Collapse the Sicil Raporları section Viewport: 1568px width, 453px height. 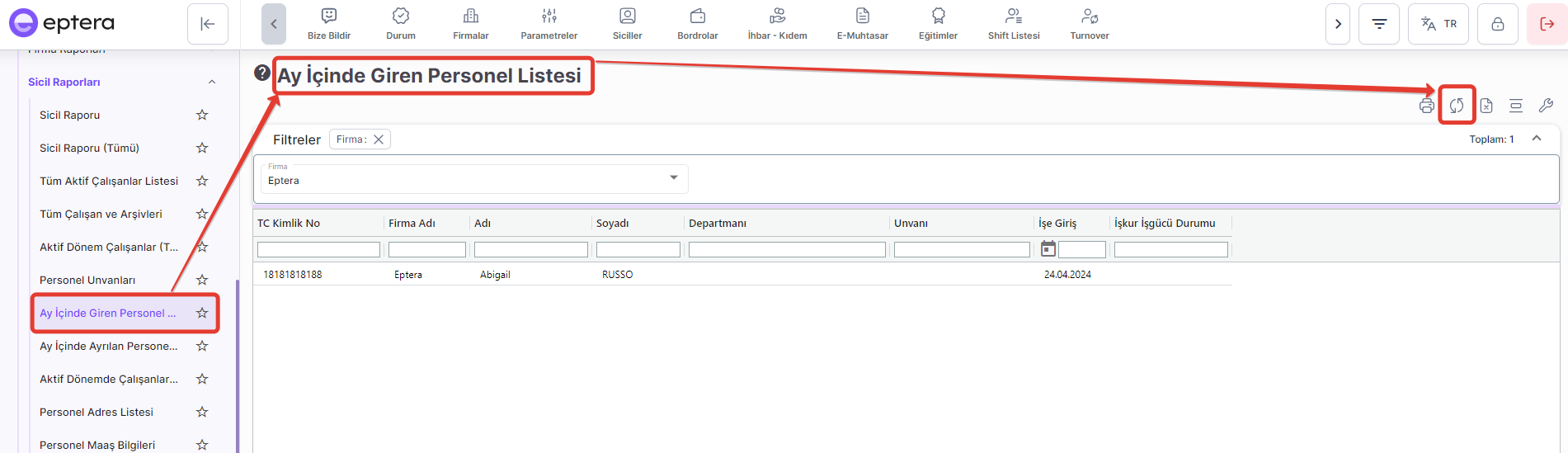pyautogui.click(x=212, y=82)
